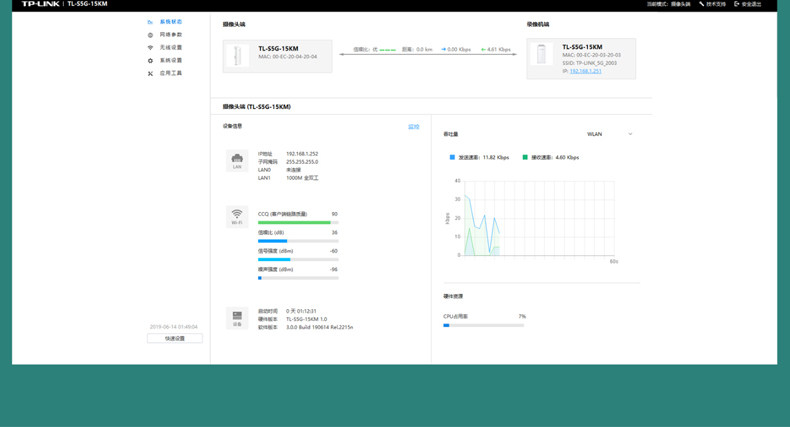Click the blue send rate legend square

coord(452,157)
